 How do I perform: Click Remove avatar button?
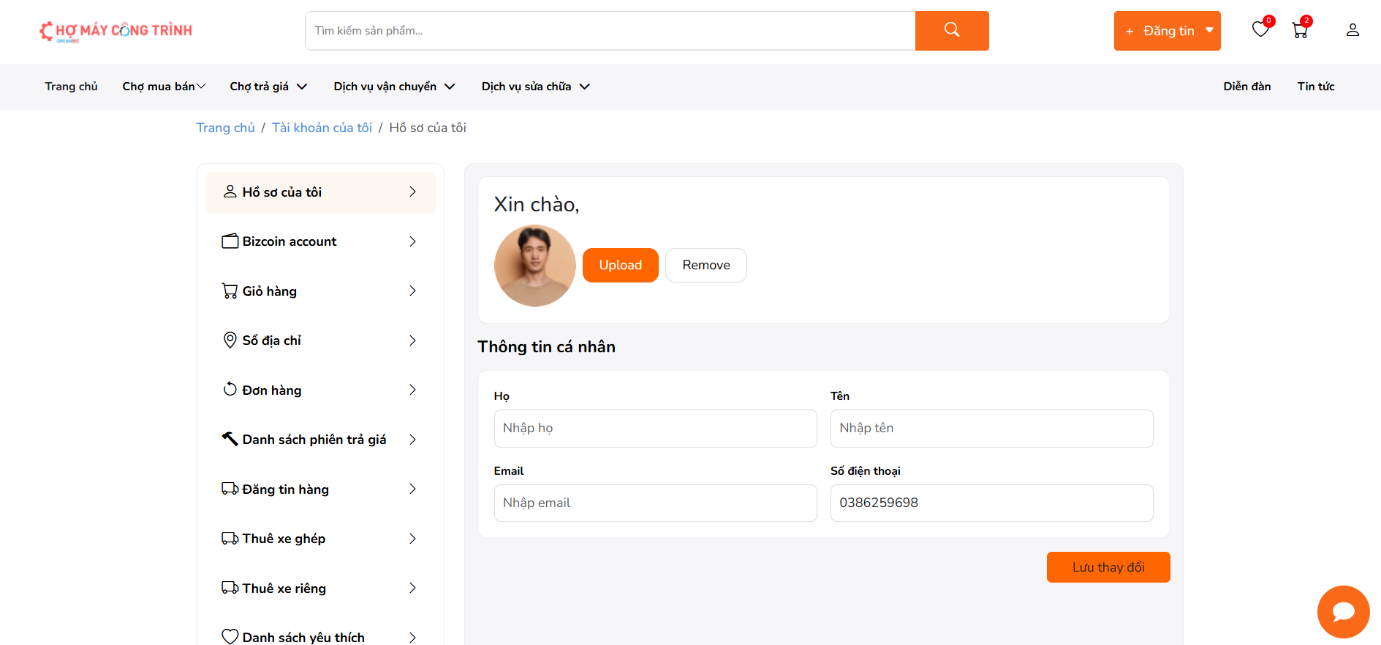tap(706, 265)
